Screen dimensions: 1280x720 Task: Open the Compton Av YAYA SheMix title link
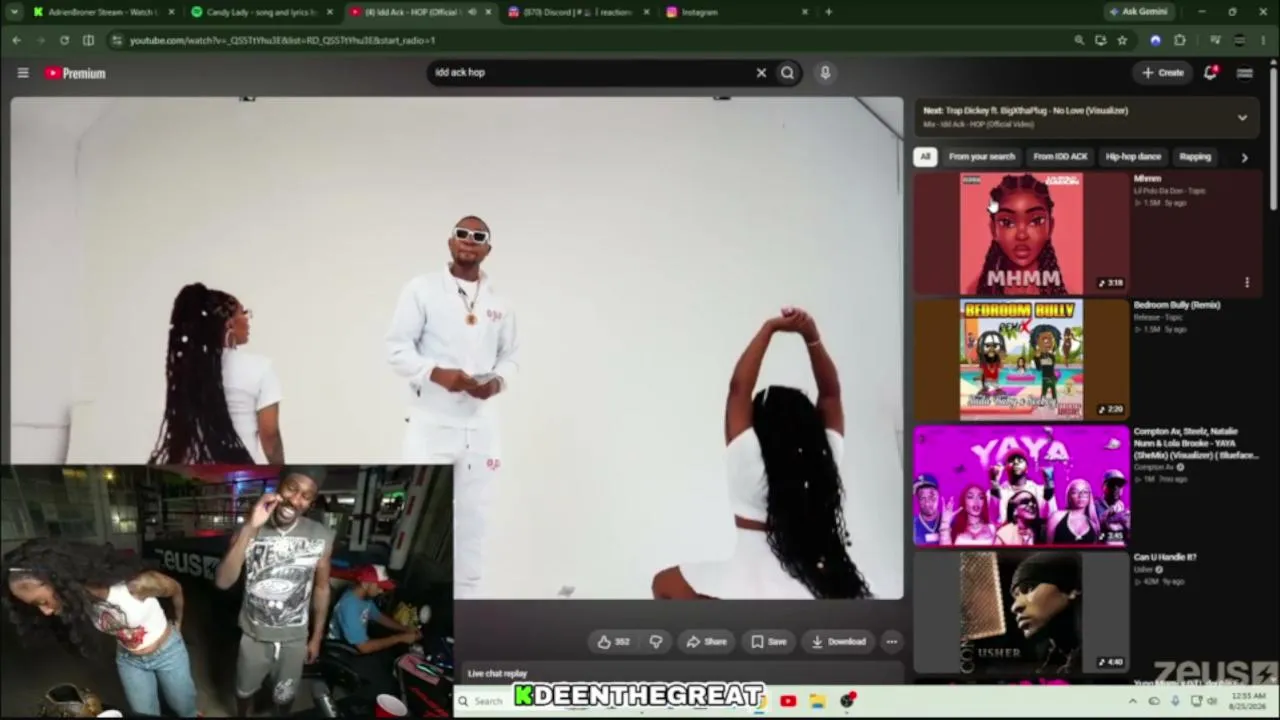[x=1194, y=443]
